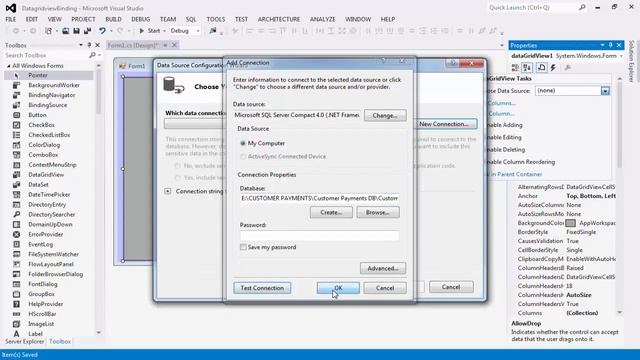The image size is (640, 360).
Task: Select the ErrorProvider control in Toolbox
Action: click(46, 234)
